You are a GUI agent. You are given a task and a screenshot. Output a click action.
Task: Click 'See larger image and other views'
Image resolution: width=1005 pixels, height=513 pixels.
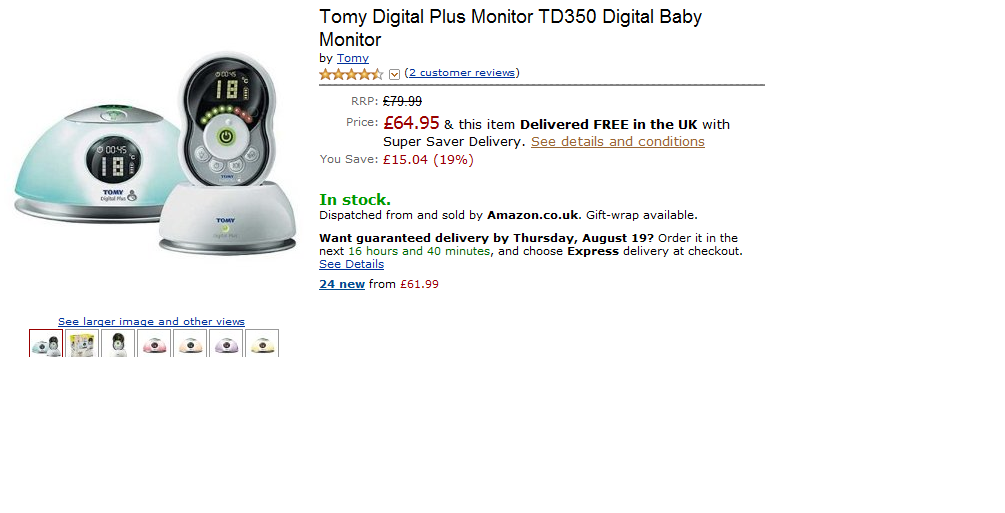(x=151, y=322)
